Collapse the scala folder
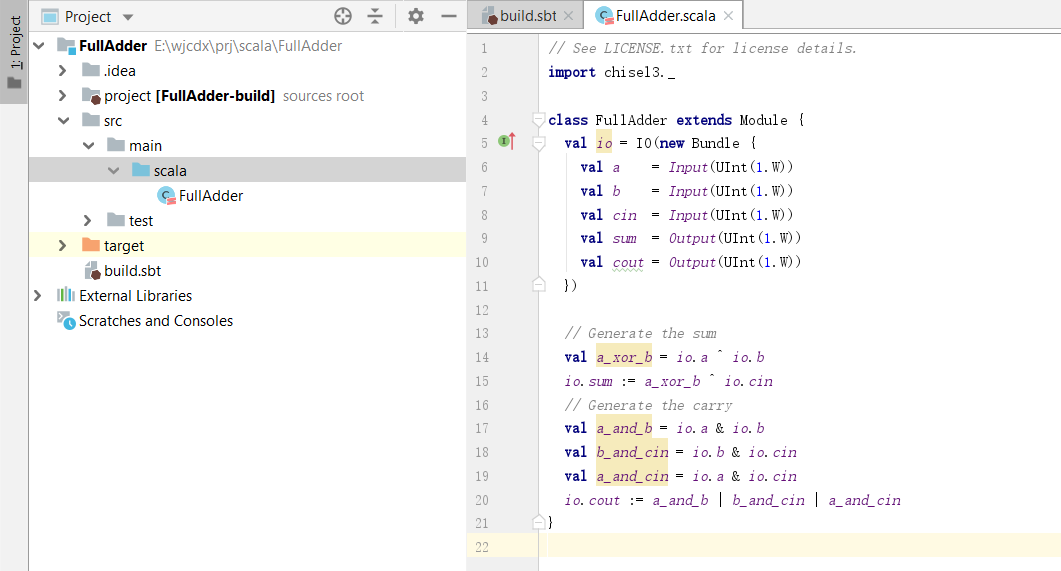The image size is (1061, 571). (x=114, y=170)
